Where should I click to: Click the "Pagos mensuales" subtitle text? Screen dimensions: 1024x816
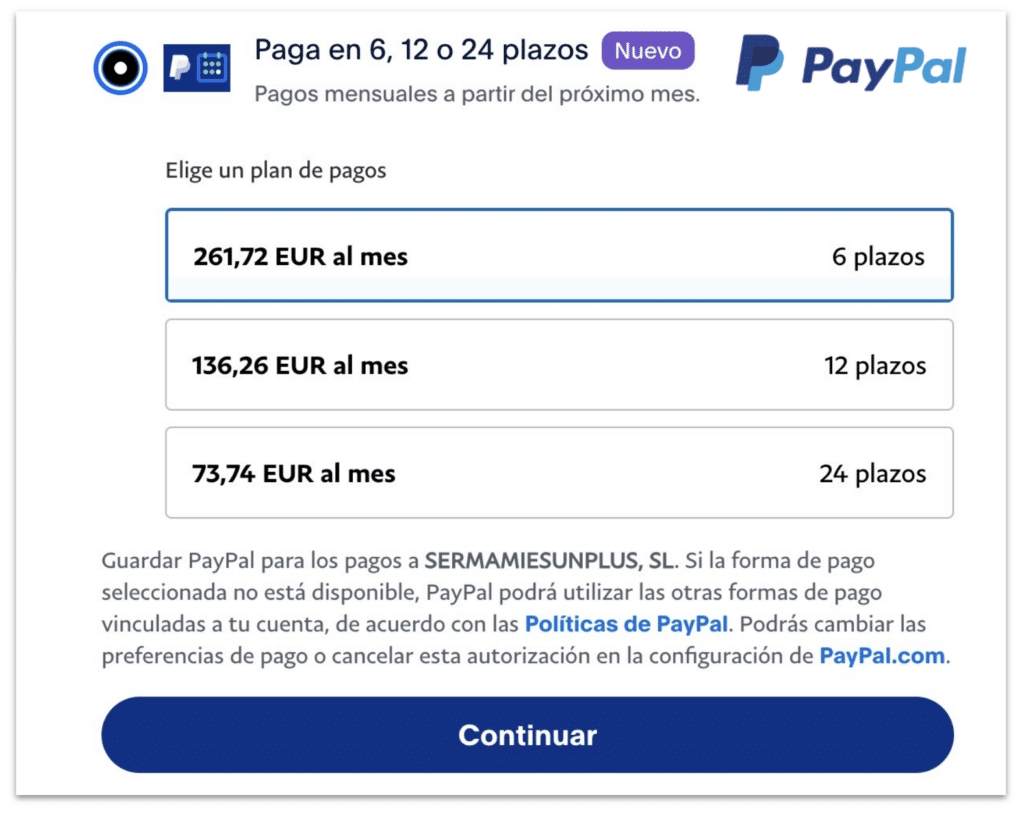(x=476, y=95)
